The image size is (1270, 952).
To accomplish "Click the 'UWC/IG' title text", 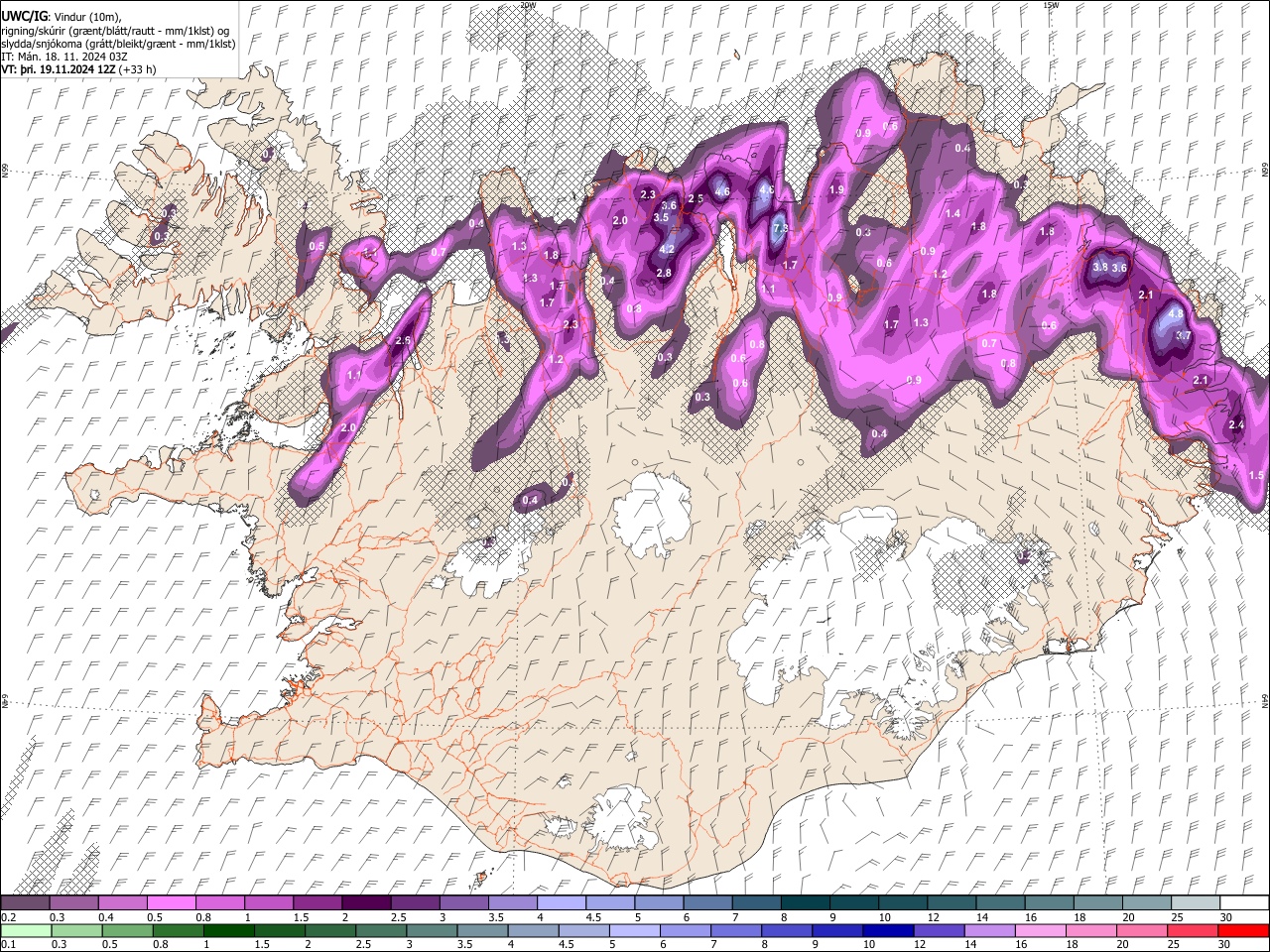I will [23, 15].
